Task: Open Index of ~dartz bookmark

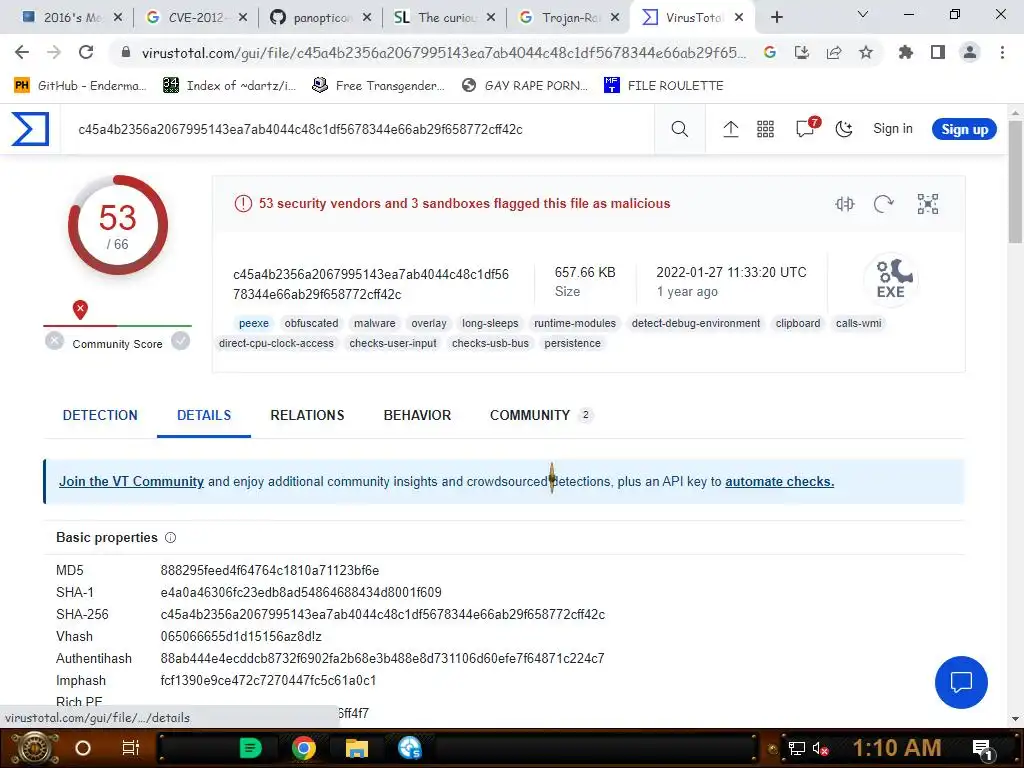Action: coord(229,86)
